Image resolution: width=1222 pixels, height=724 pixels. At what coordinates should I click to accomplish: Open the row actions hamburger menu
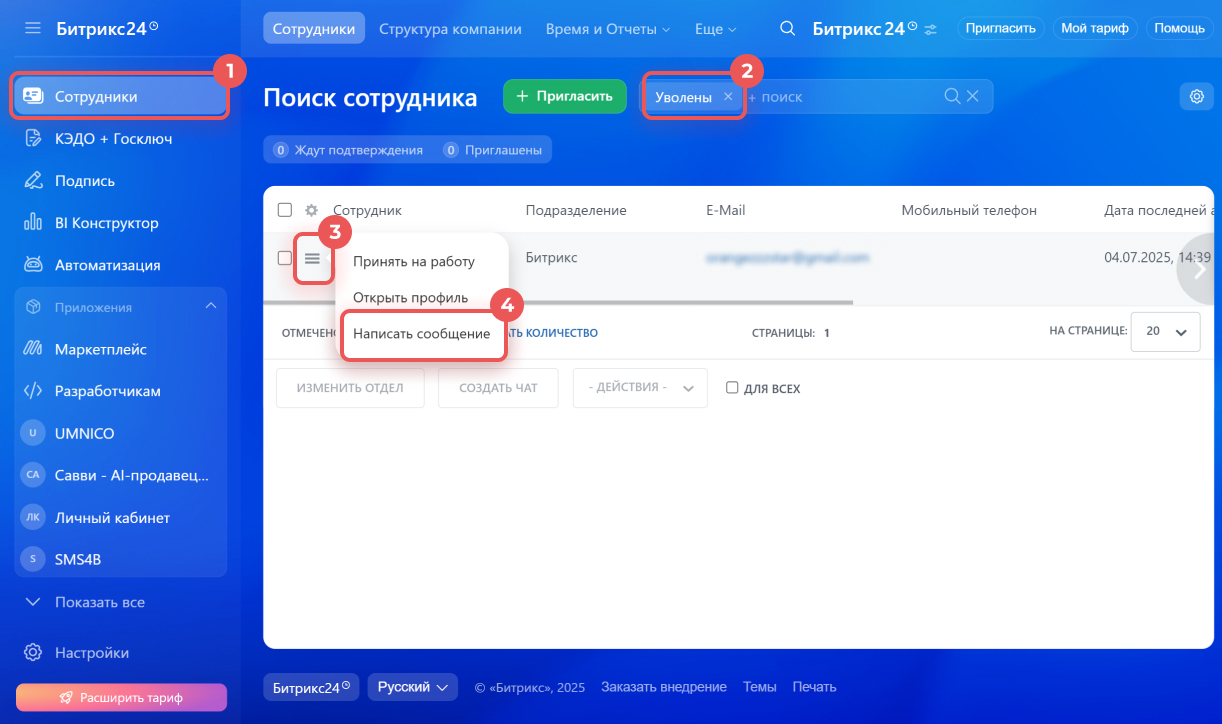[x=312, y=258]
